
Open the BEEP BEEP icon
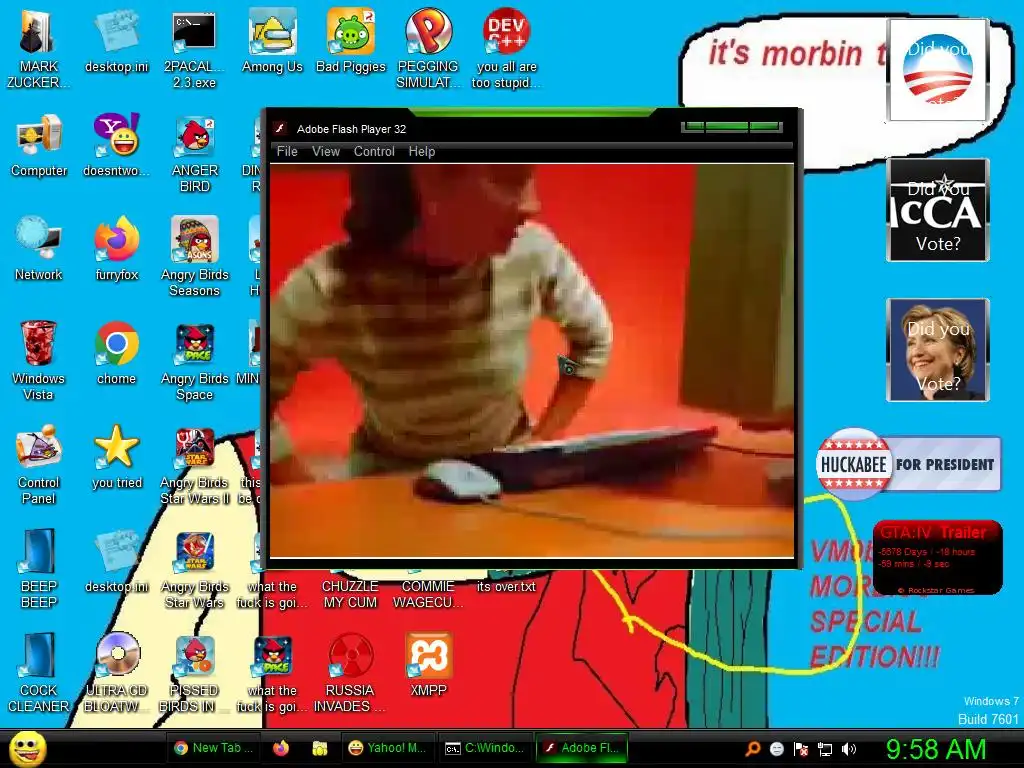click(39, 568)
